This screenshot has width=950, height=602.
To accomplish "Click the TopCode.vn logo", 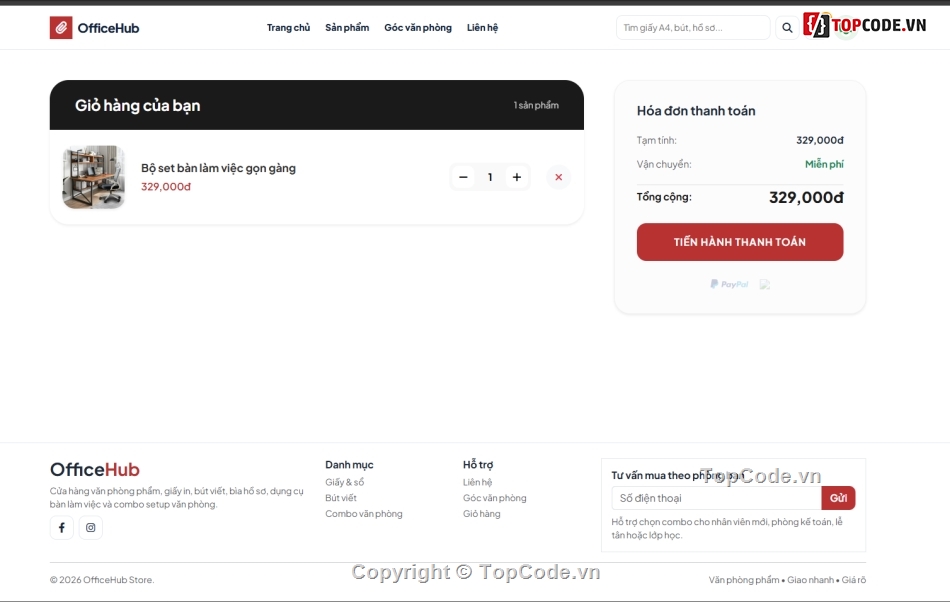I will 865,25.
